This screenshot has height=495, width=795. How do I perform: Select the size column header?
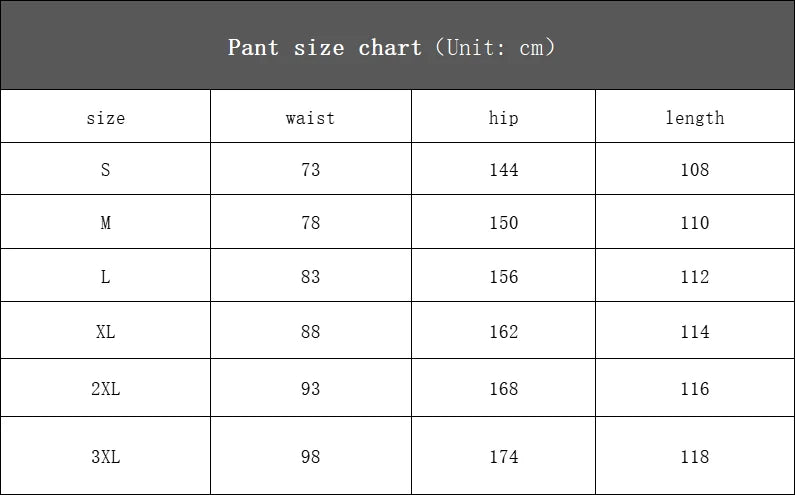pos(106,118)
